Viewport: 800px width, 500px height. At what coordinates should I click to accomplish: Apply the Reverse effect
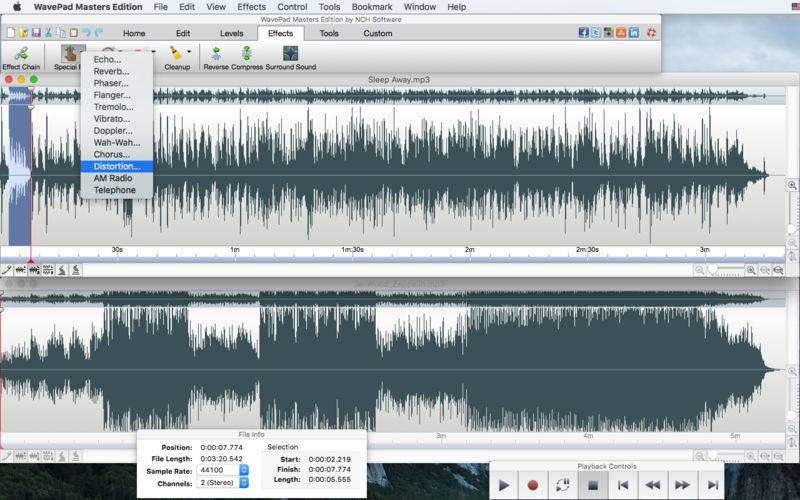216,58
